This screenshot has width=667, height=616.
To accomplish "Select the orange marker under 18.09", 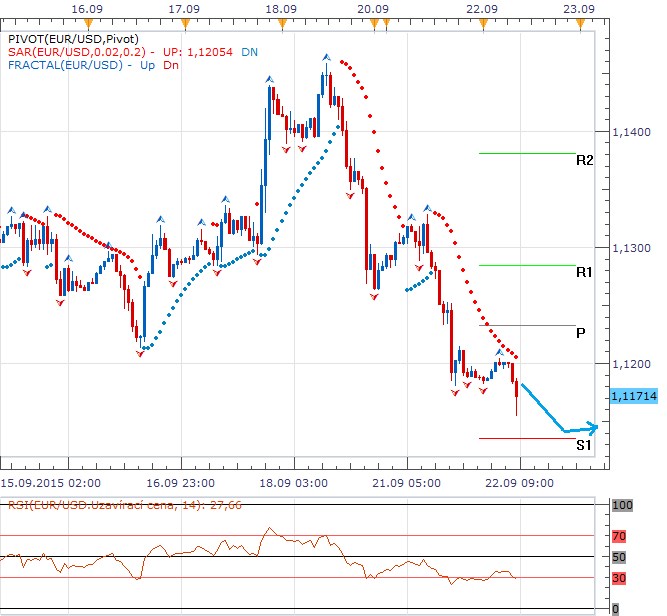I will [x=283, y=22].
